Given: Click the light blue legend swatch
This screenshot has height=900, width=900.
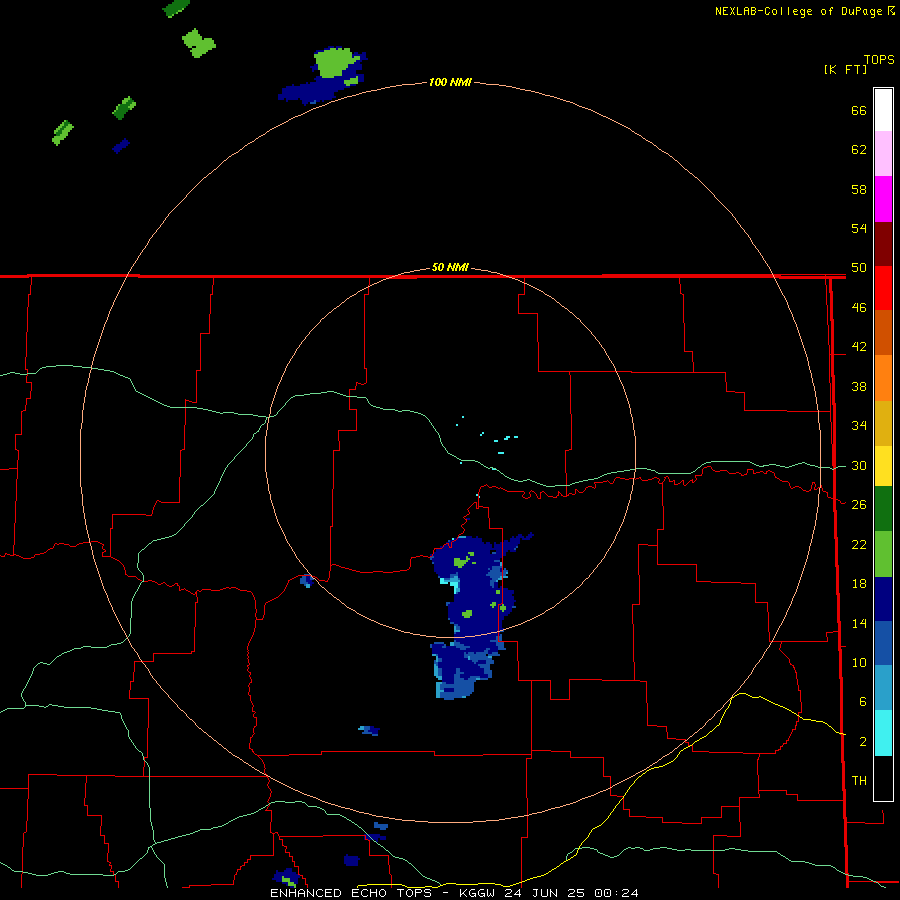Looking at the screenshot, I should pyautogui.click(x=883, y=688).
